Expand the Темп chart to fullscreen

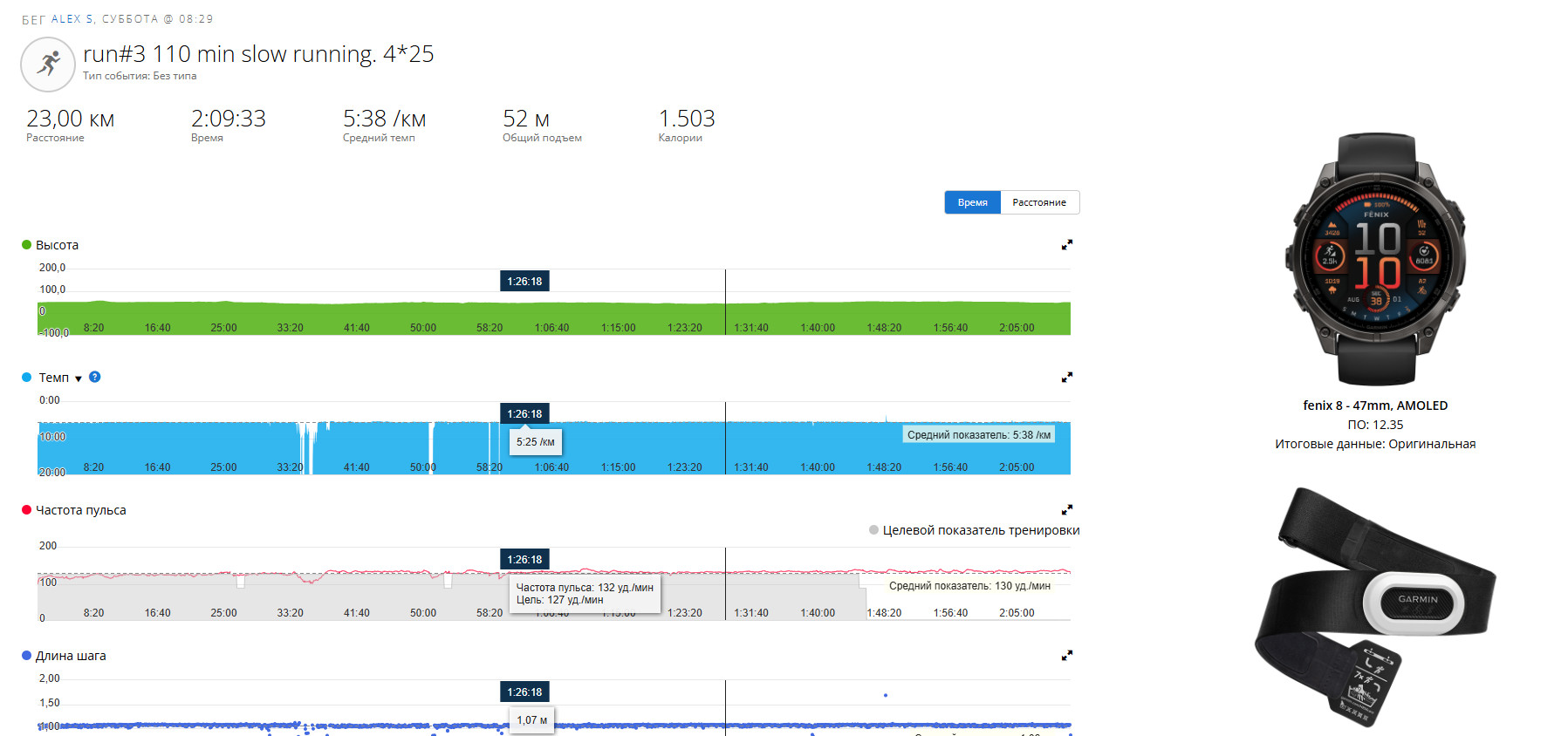[x=1066, y=378]
